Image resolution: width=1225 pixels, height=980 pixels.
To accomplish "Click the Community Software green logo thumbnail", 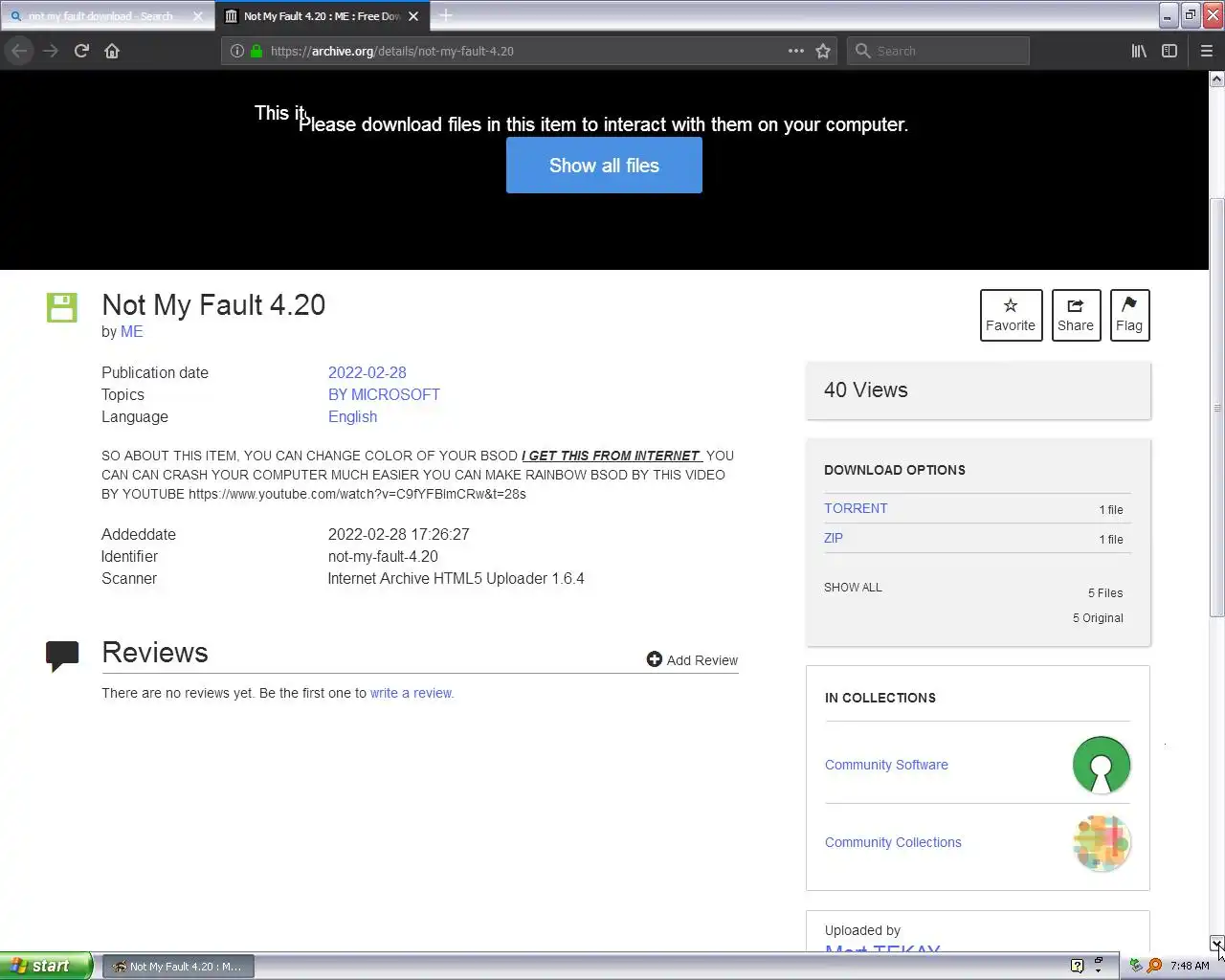I will [1102, 765].
